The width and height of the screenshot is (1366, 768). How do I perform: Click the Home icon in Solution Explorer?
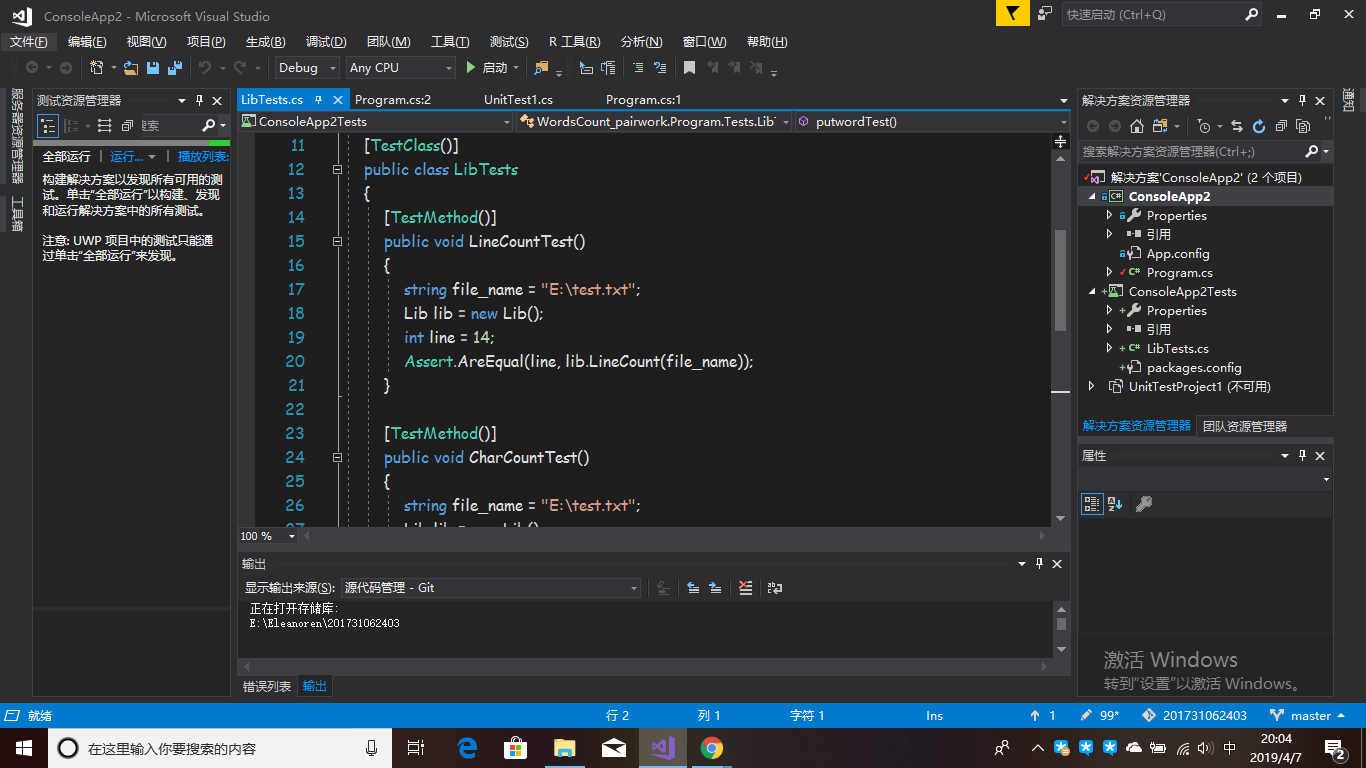1137,126
